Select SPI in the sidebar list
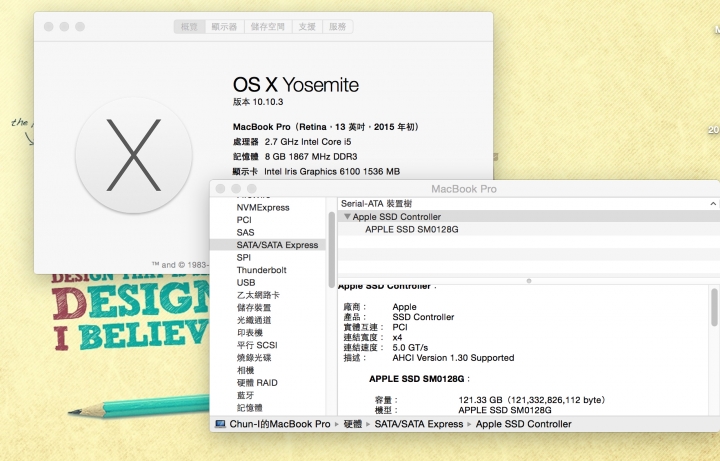720x461 pixels. [x=243, y=257]
